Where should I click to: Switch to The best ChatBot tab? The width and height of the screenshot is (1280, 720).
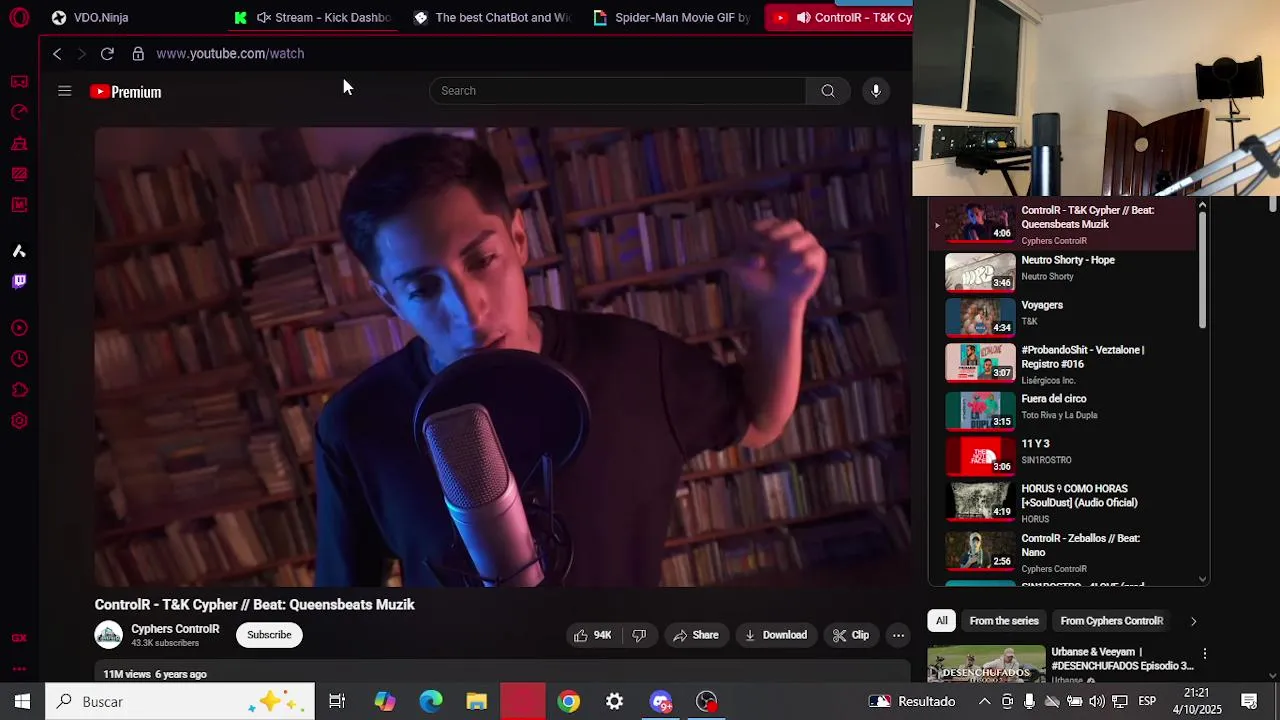point(492,17)
